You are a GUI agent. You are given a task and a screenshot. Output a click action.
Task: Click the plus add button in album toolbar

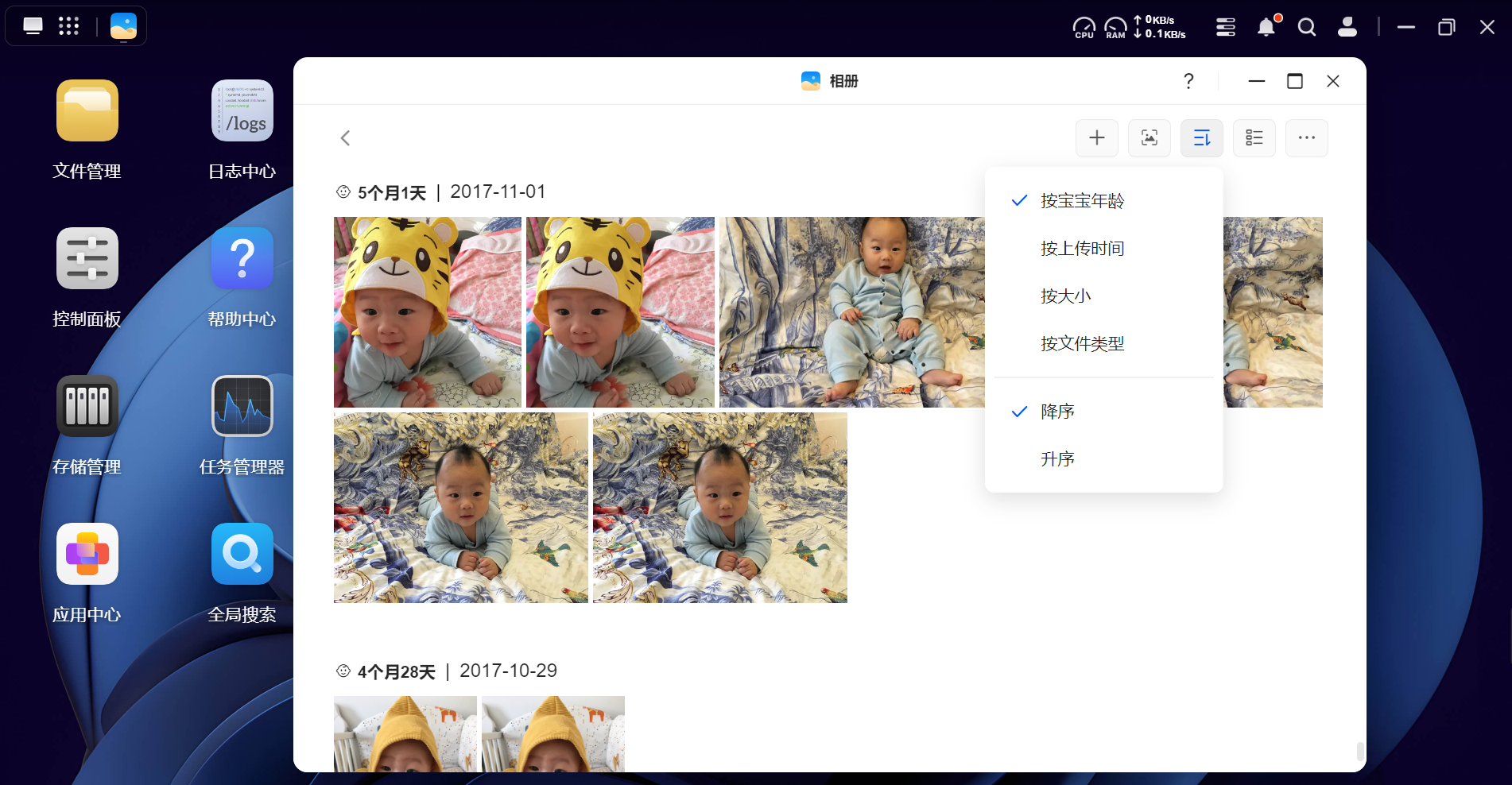[1097, 138]
